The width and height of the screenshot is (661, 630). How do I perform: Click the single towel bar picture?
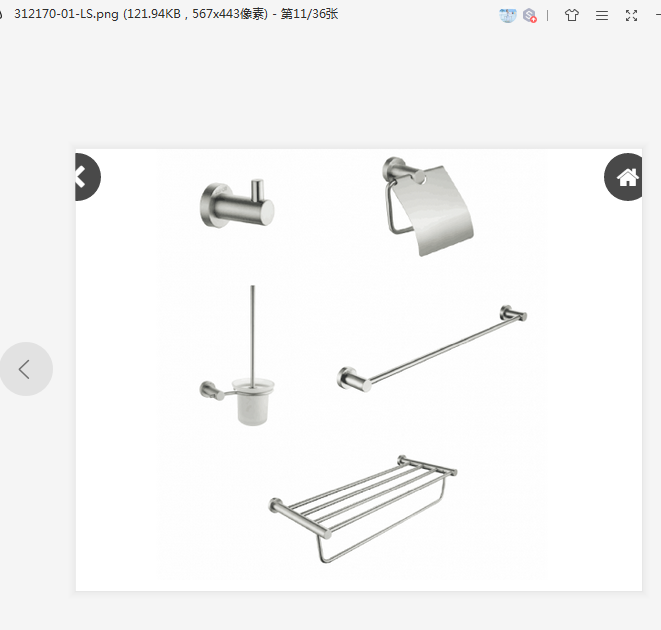pos(432,348)
